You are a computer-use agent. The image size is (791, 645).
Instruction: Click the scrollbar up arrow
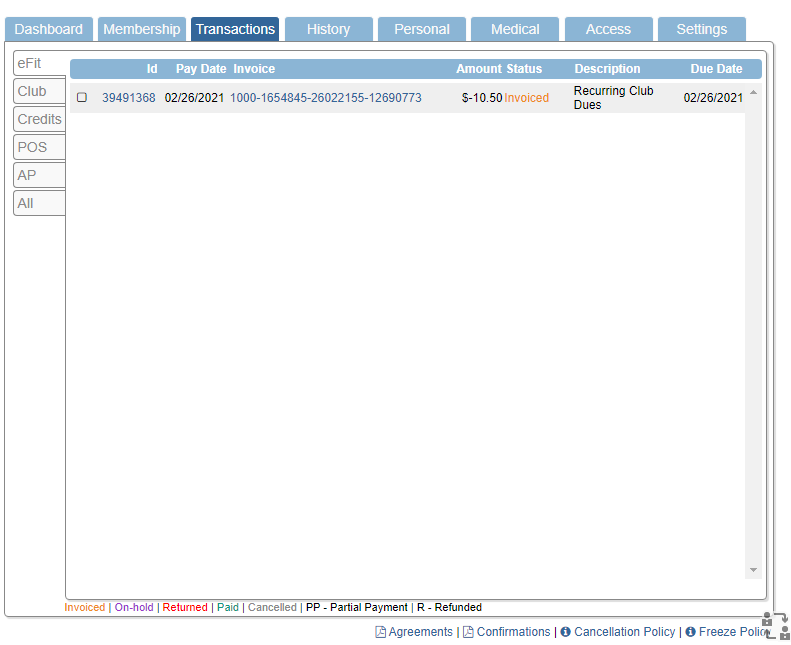coord(753,92)
